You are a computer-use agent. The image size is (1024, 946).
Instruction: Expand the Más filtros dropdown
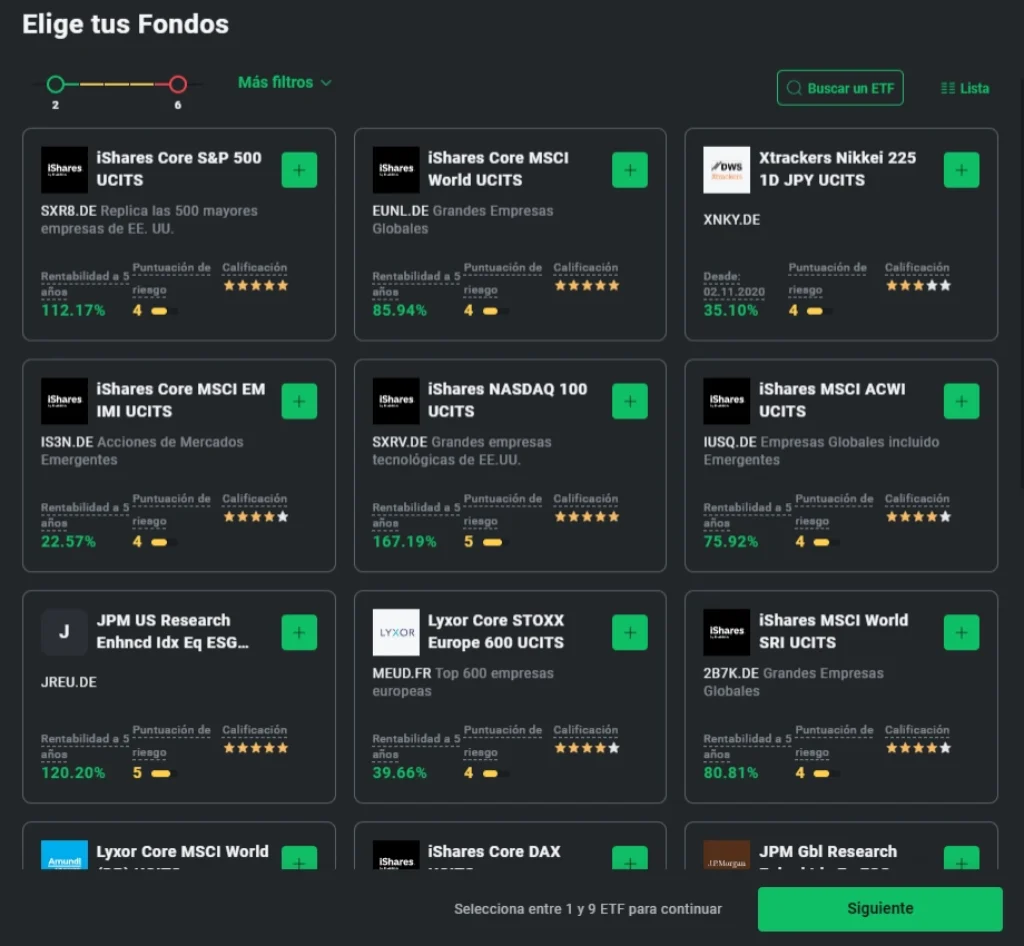pyautogui.click(x=284, y=83)
